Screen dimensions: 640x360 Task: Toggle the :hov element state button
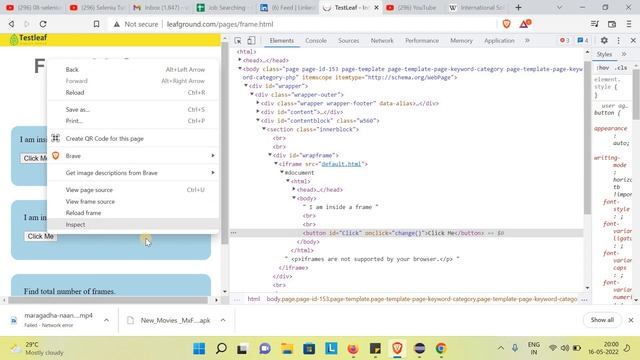point(603,68)
